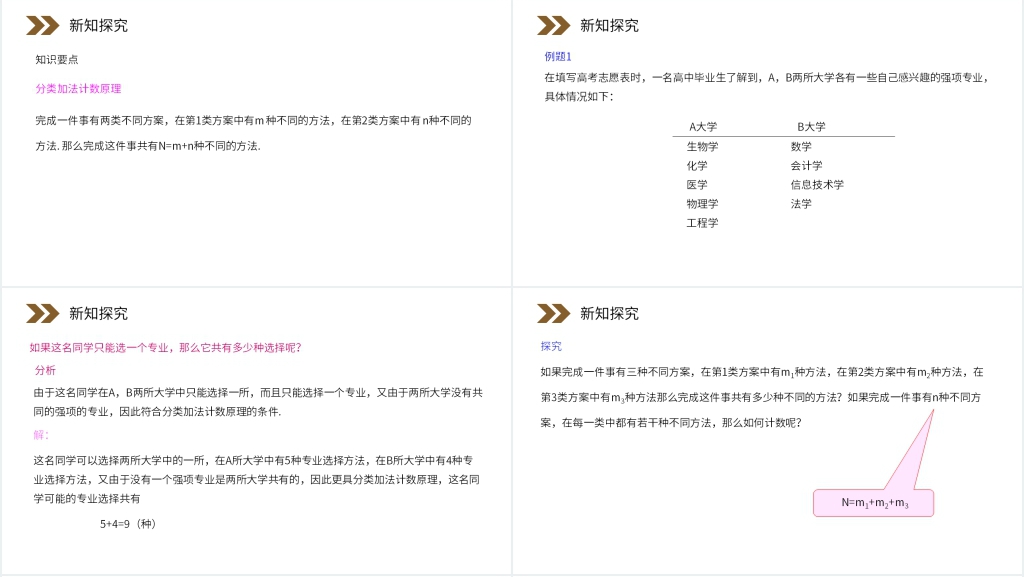The width and height of the screenshot is (1024, 577).
Task: Click the line starting 由于这名同学在A，B两所大学
Action: (x=258, y=393)
